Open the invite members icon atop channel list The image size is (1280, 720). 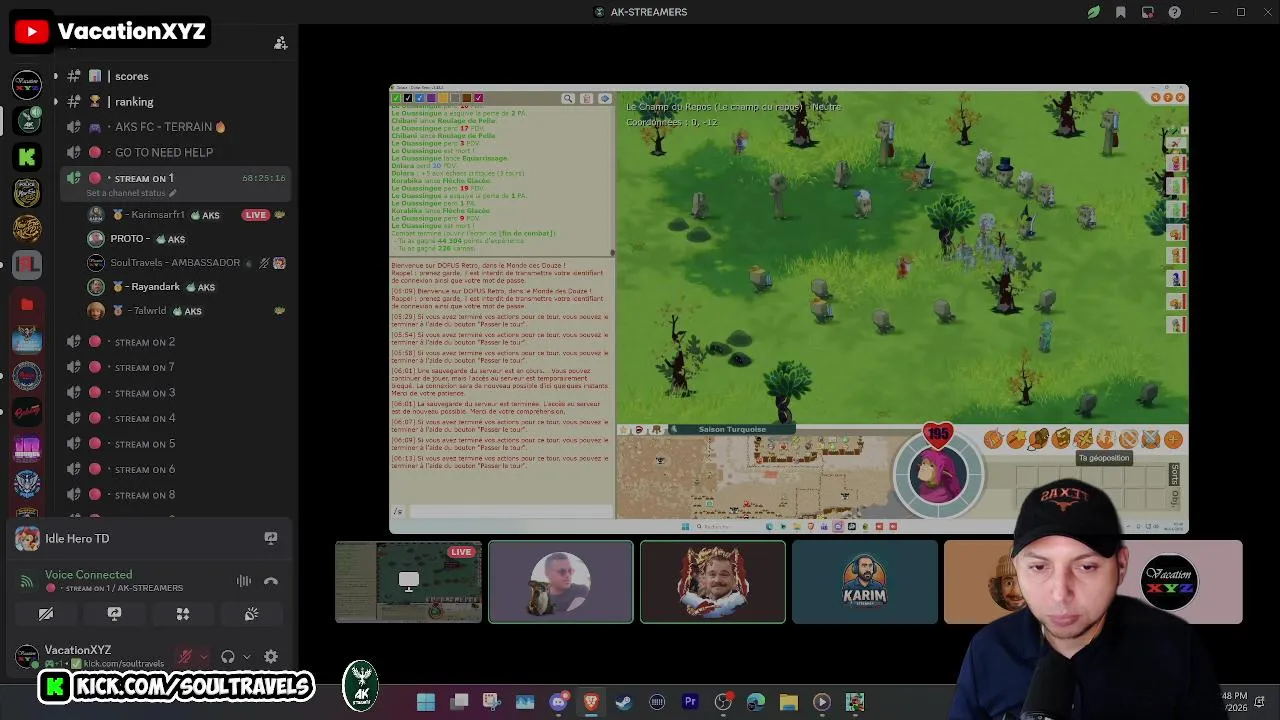(x=281, y=43)
